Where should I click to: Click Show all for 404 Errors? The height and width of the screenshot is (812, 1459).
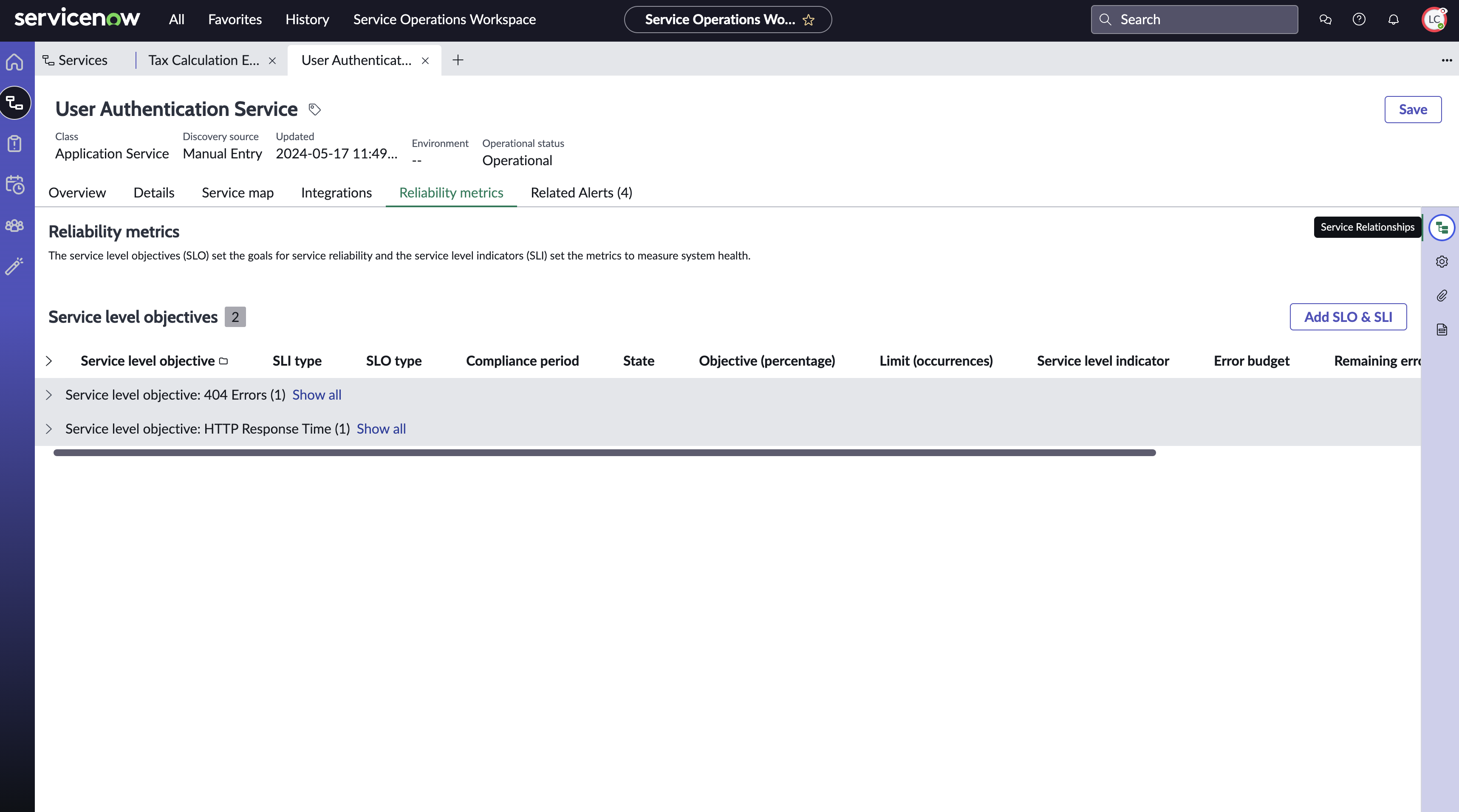[x=317, y=395]
